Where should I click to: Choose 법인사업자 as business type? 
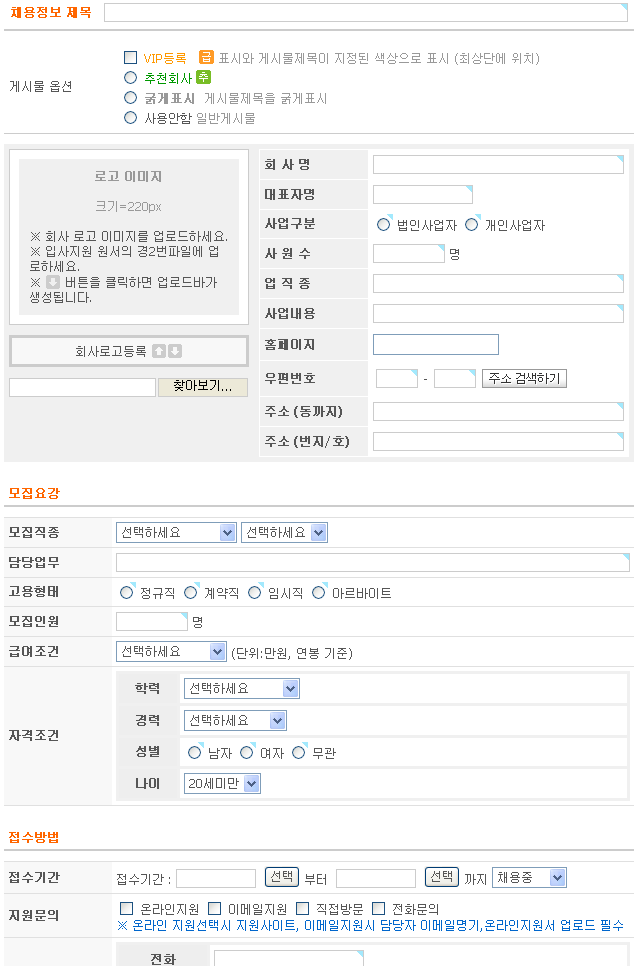click(x=383, y=224)
